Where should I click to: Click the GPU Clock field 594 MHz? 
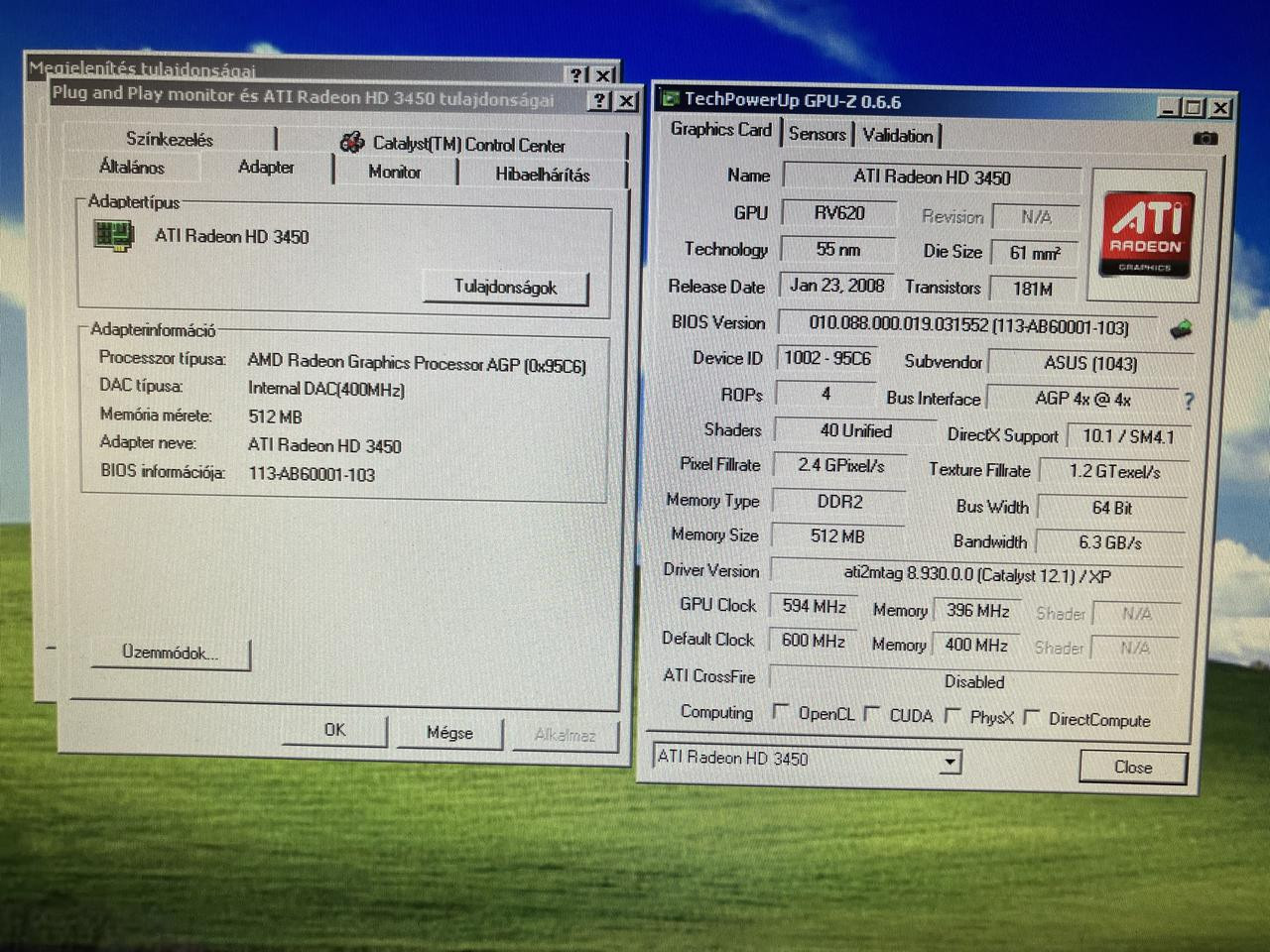point(814,606)
